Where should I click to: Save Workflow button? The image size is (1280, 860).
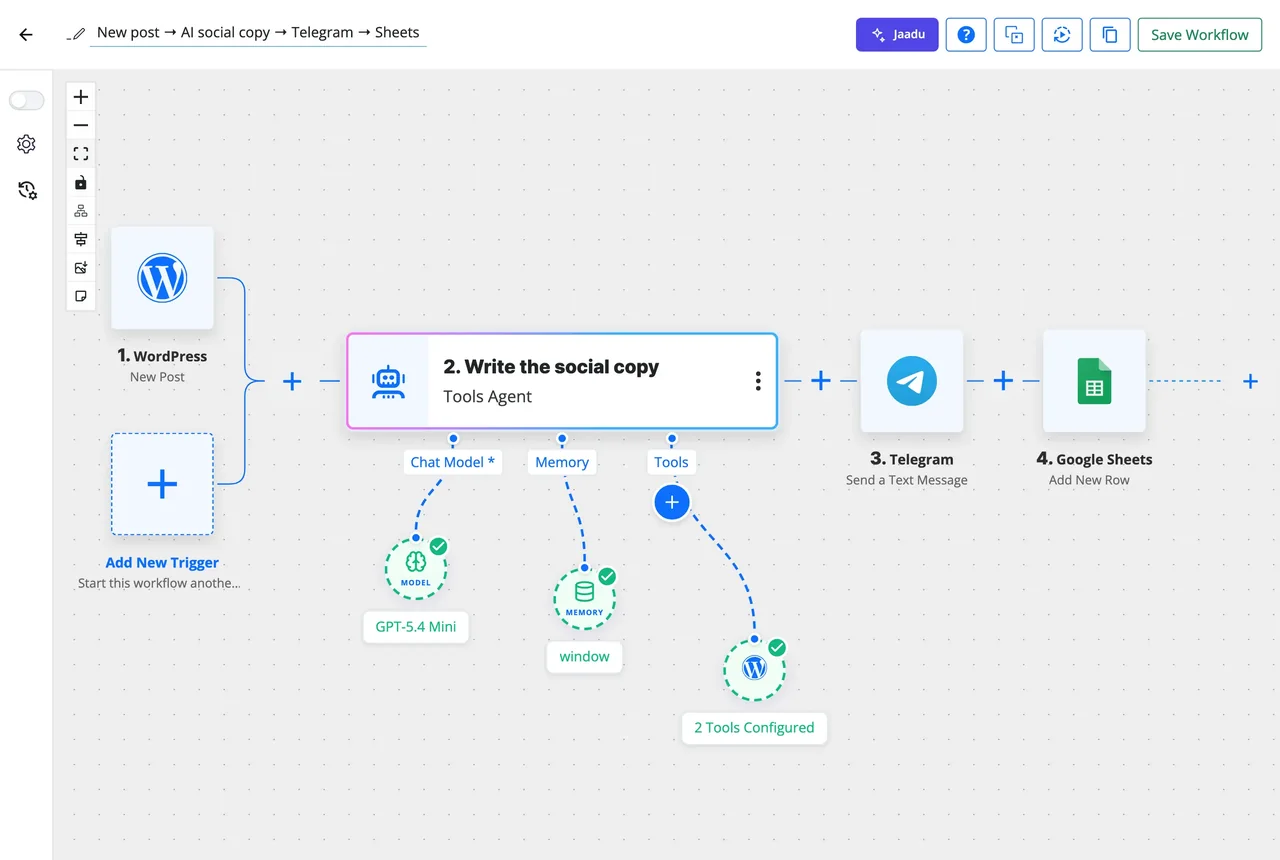pos(1200,34)
